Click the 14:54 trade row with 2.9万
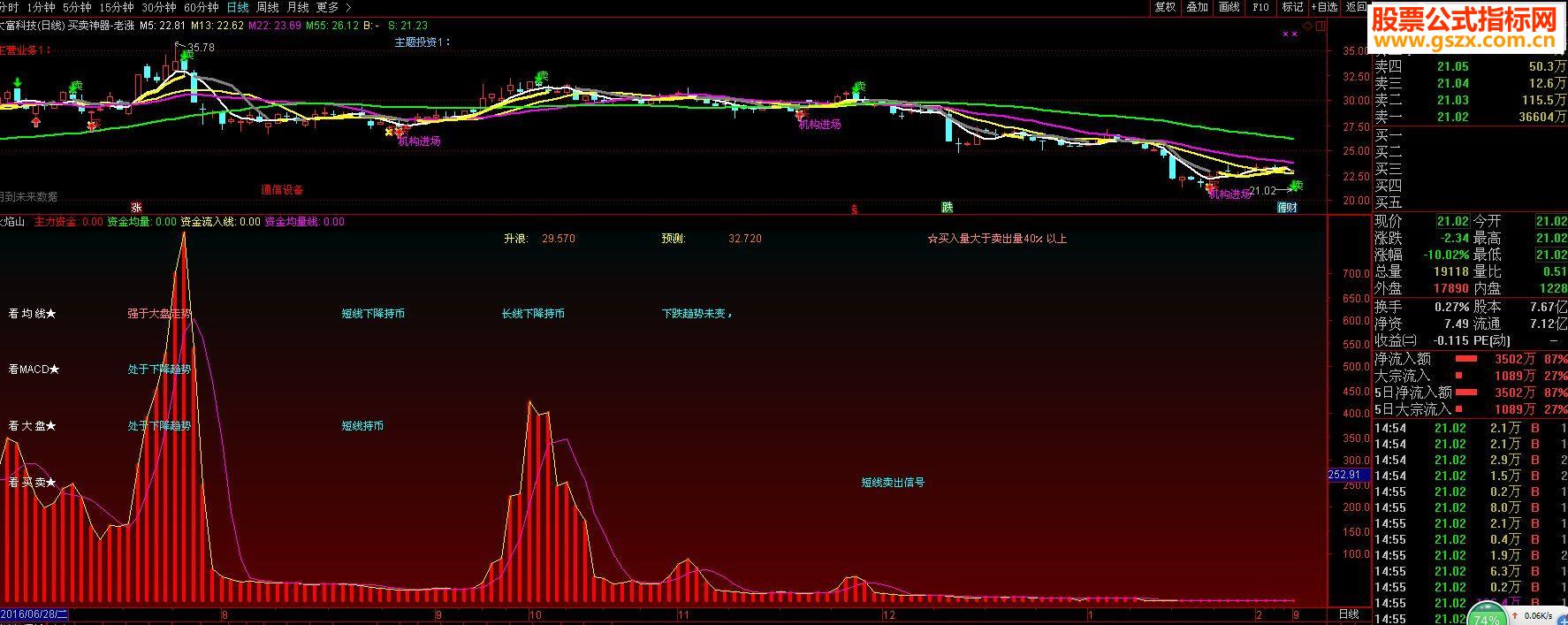This screenshot has height=625, width=1568. pos(1470,460)
